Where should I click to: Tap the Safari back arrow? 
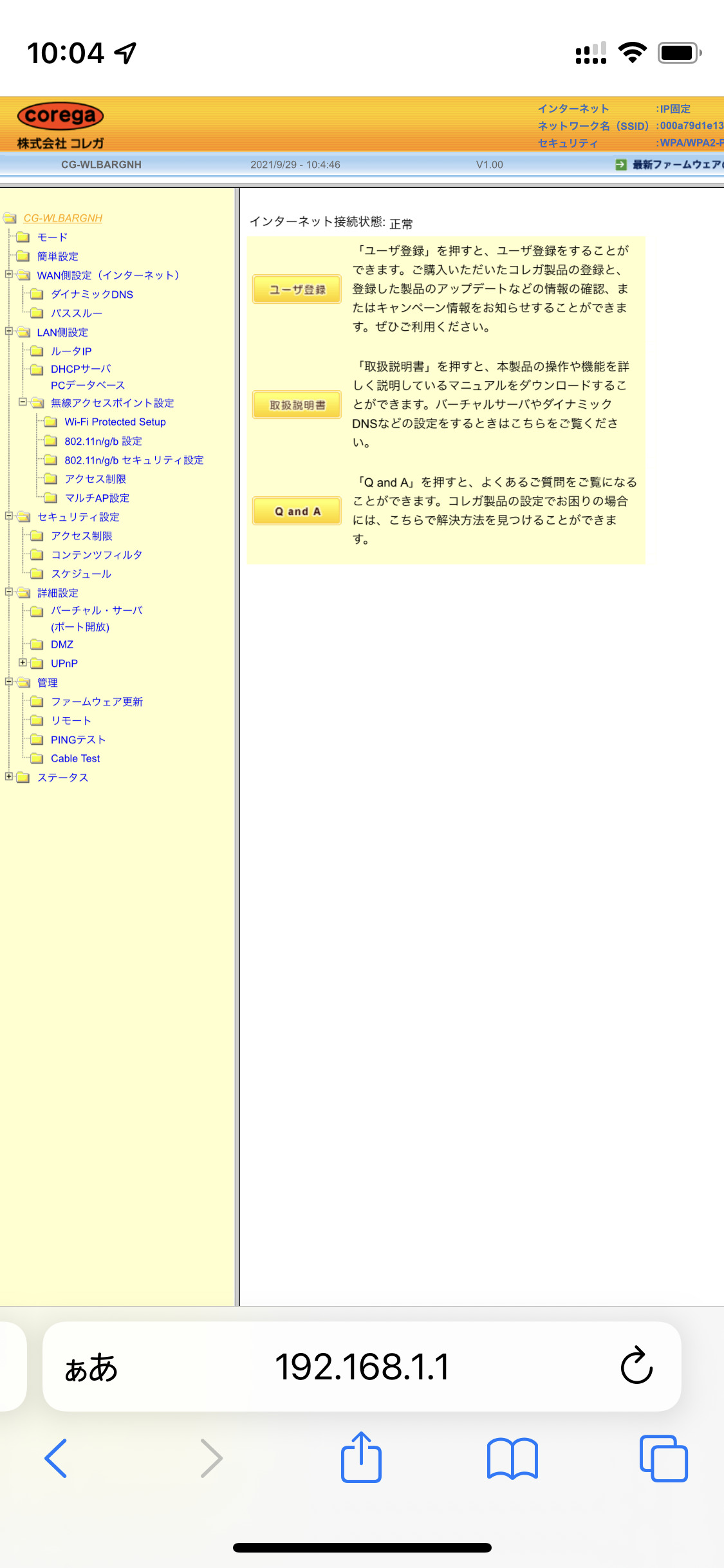coord(56,1459)
